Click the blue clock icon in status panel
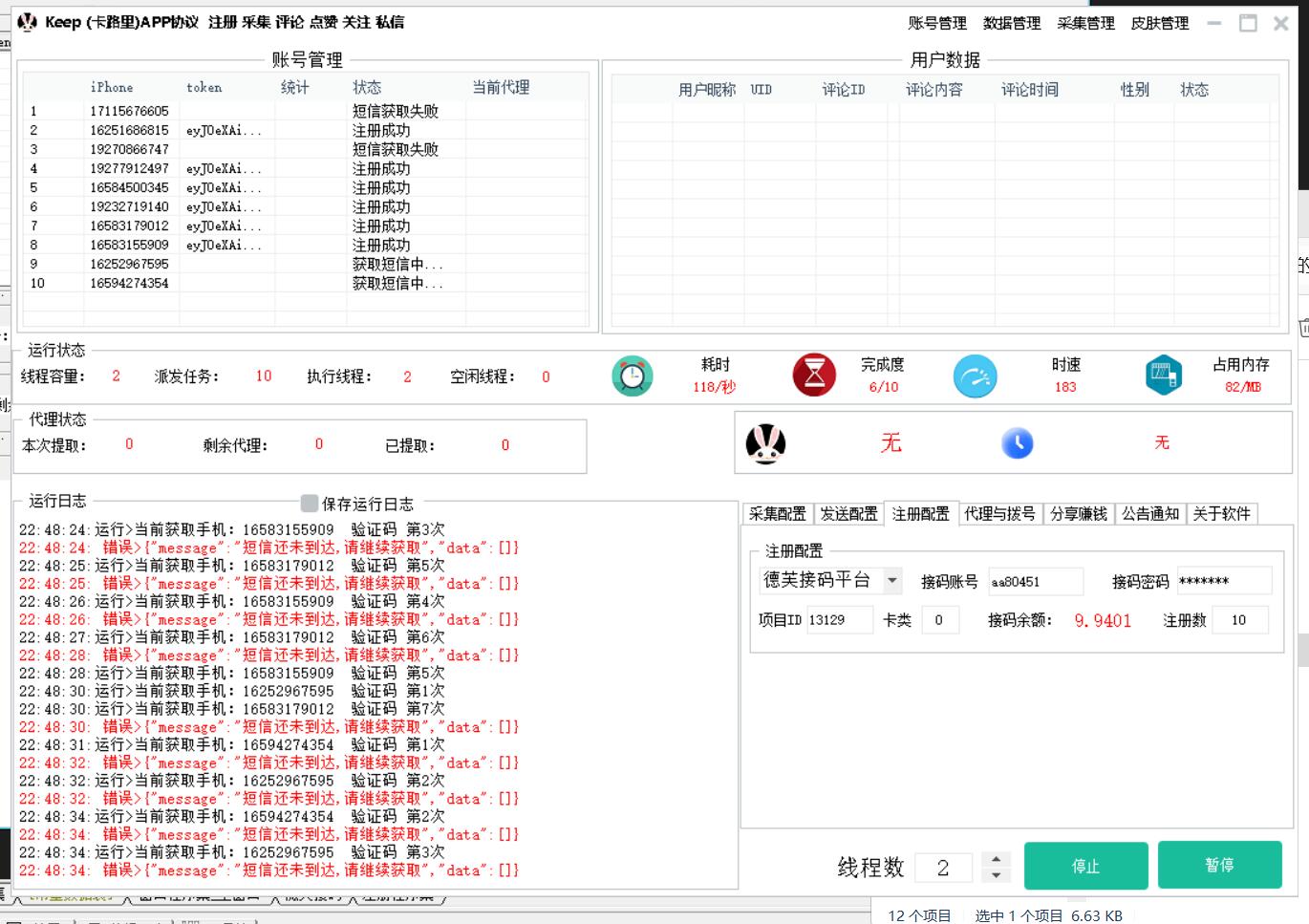This screenshot has height=924, width=1309. (x=1017, y=443)
